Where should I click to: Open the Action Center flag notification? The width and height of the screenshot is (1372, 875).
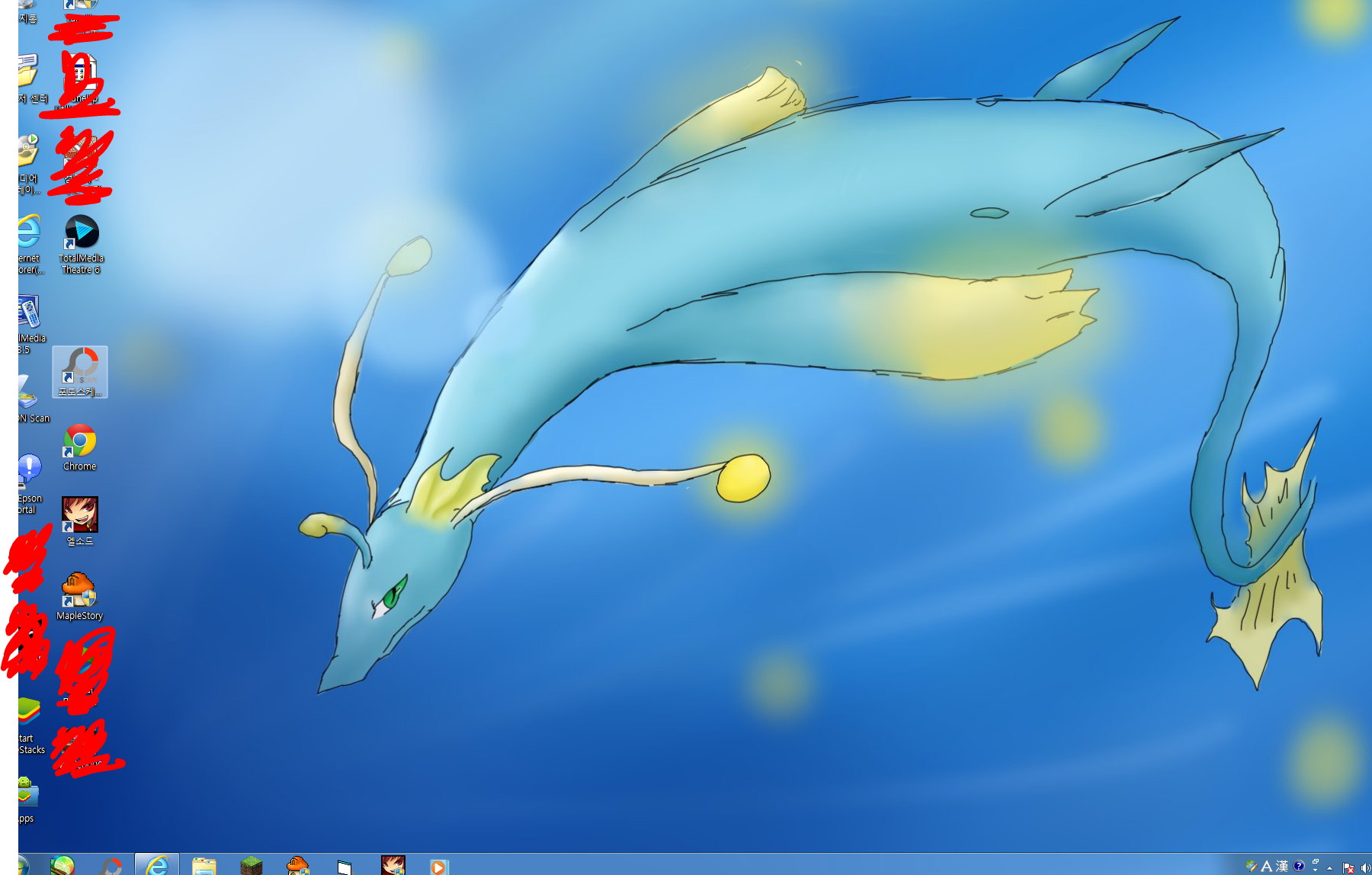(1348, 867)
